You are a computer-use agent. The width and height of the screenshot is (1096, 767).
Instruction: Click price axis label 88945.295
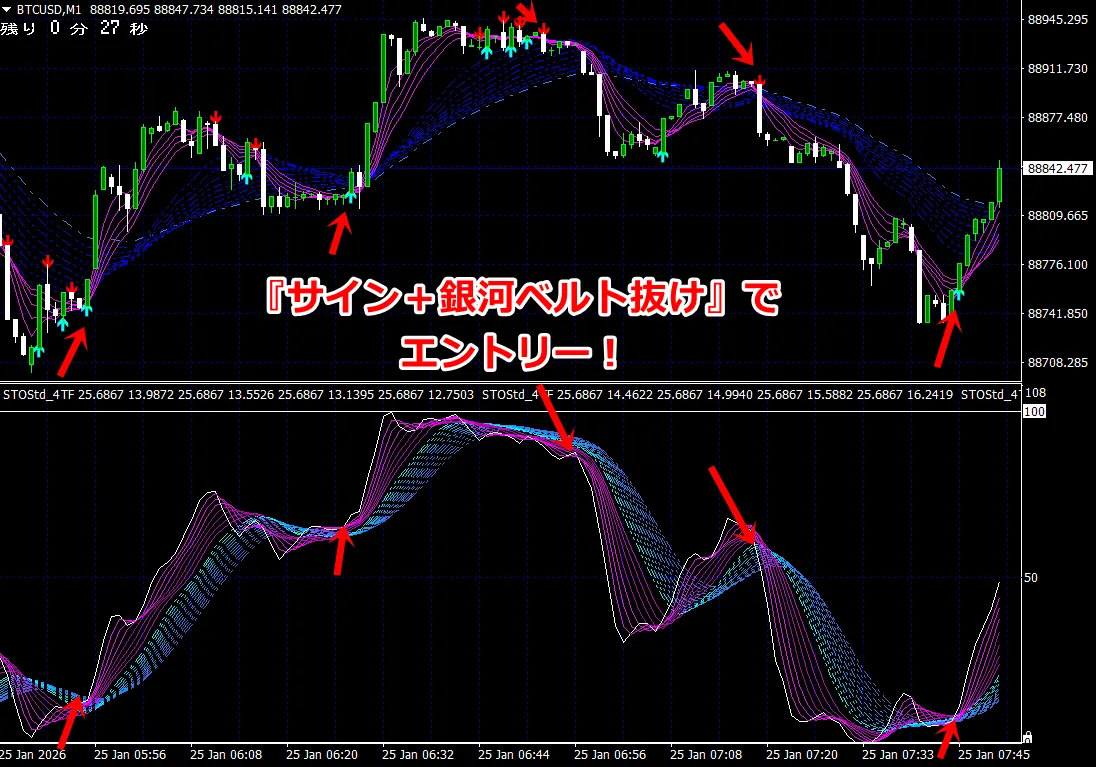(1058, 20)
